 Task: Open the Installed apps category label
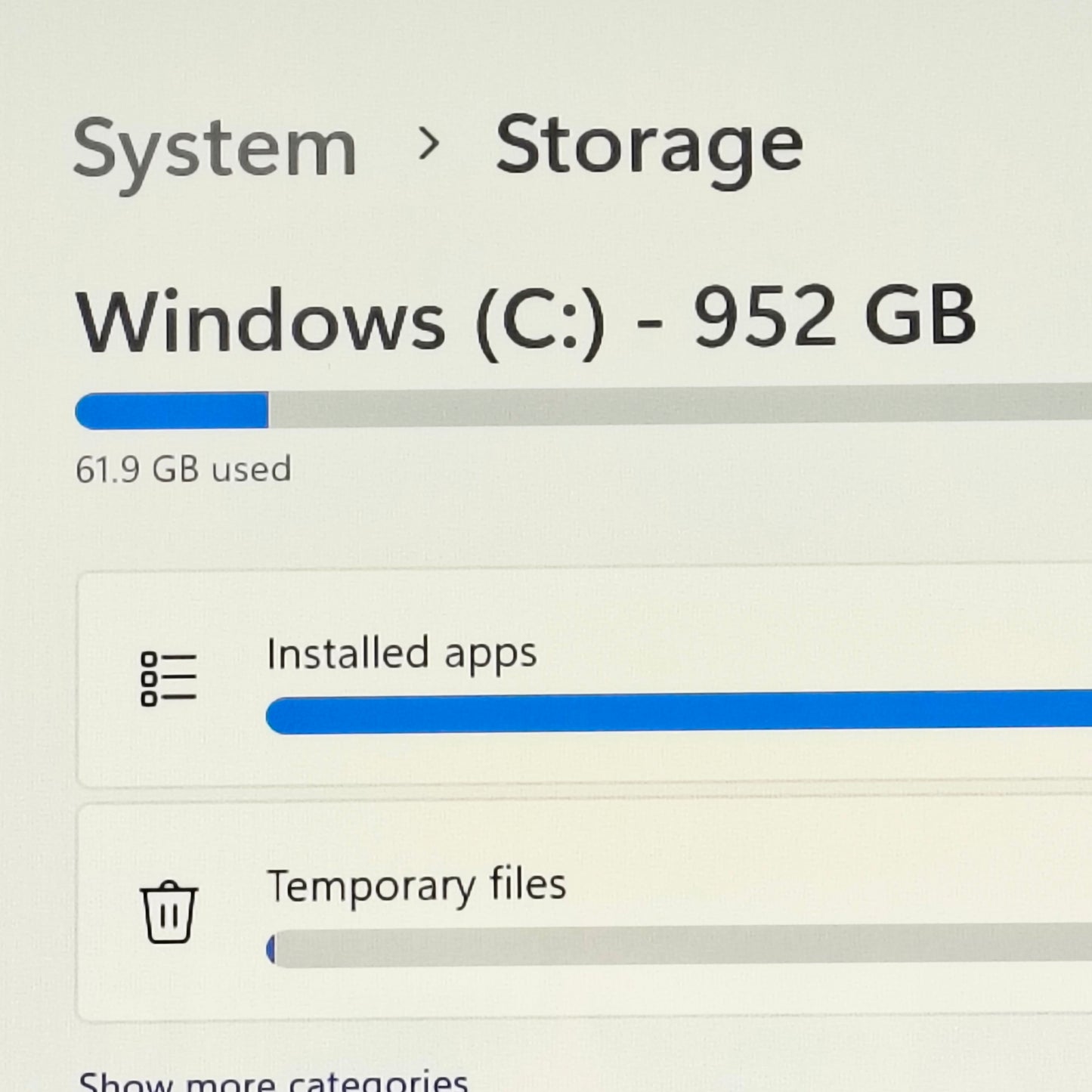401,654
